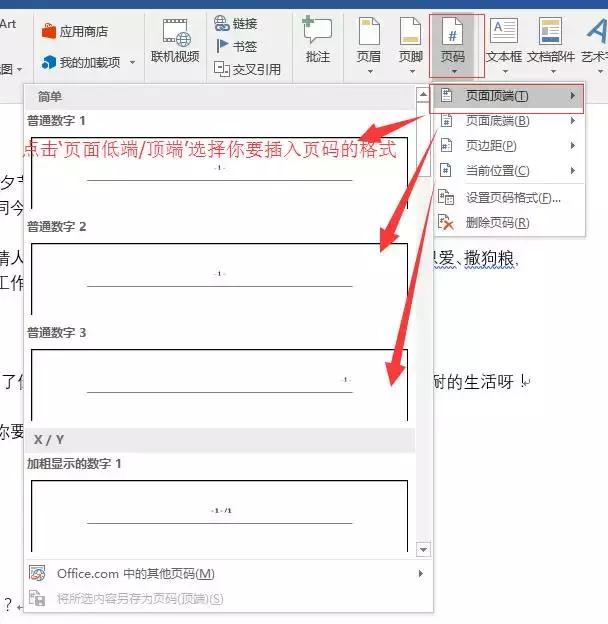Click the 页眉 header icon
Screen dimensions: 608x624
369,31
